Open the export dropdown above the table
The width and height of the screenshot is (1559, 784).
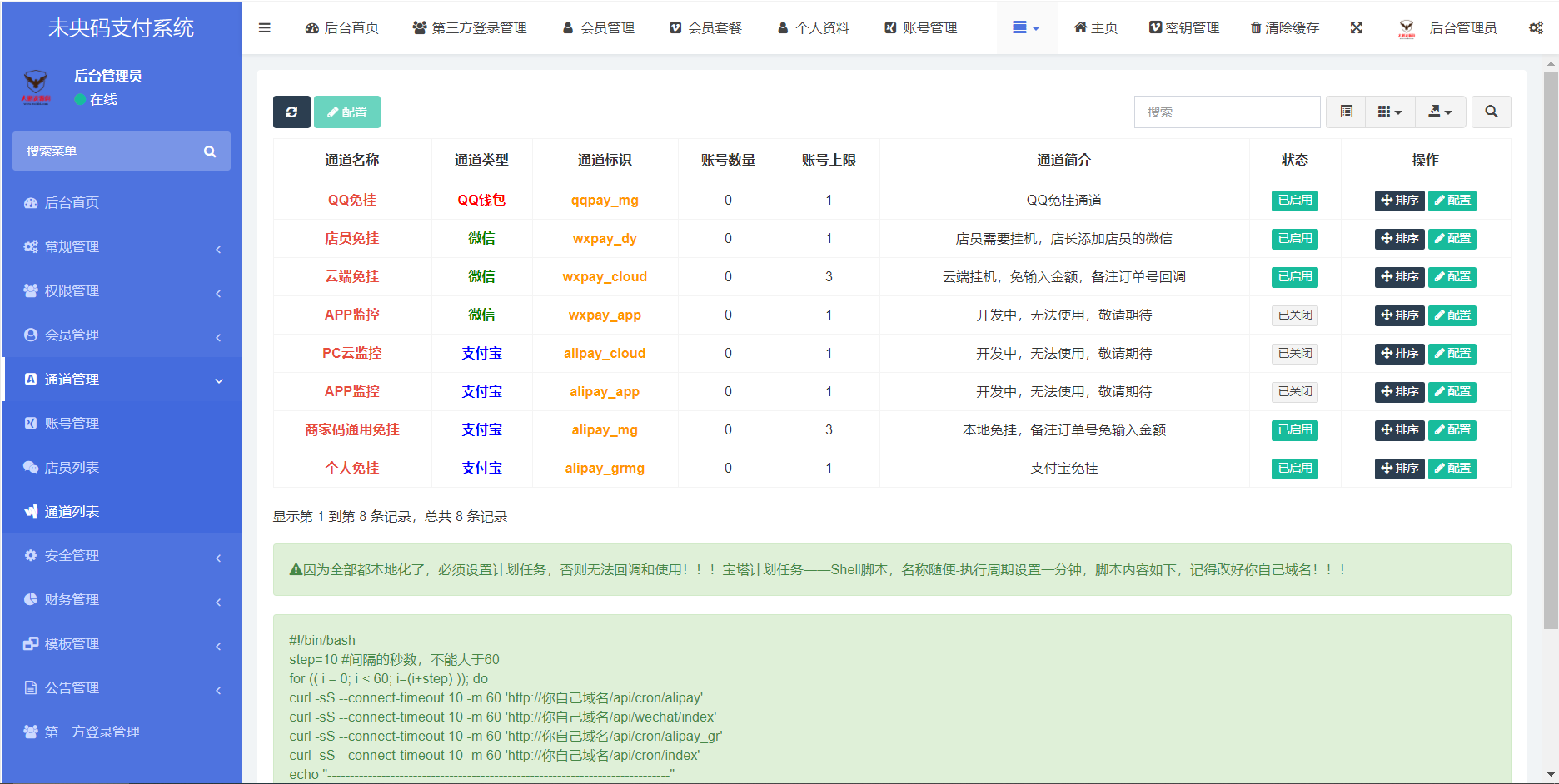[x=1441, y=112]
